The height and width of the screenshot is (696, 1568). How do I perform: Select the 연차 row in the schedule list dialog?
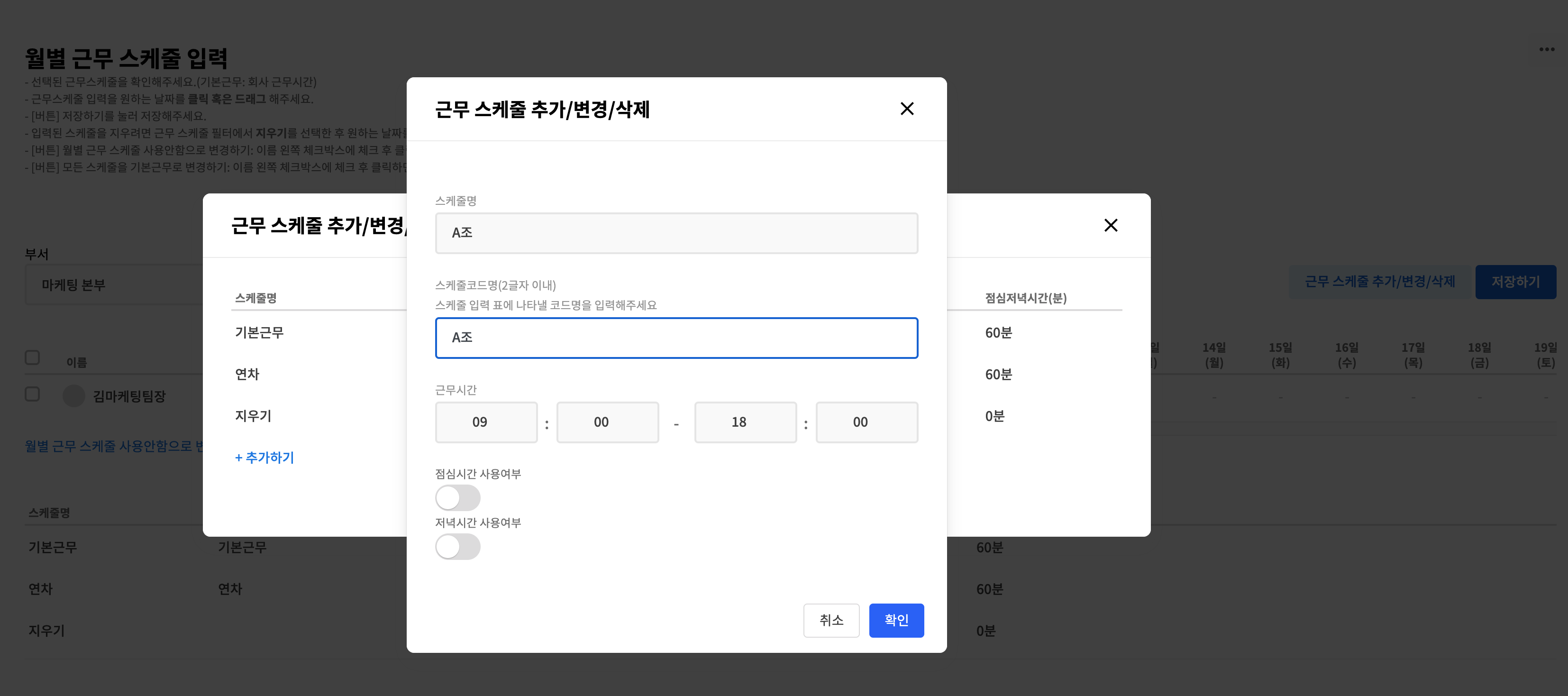[x=247, y=375]
